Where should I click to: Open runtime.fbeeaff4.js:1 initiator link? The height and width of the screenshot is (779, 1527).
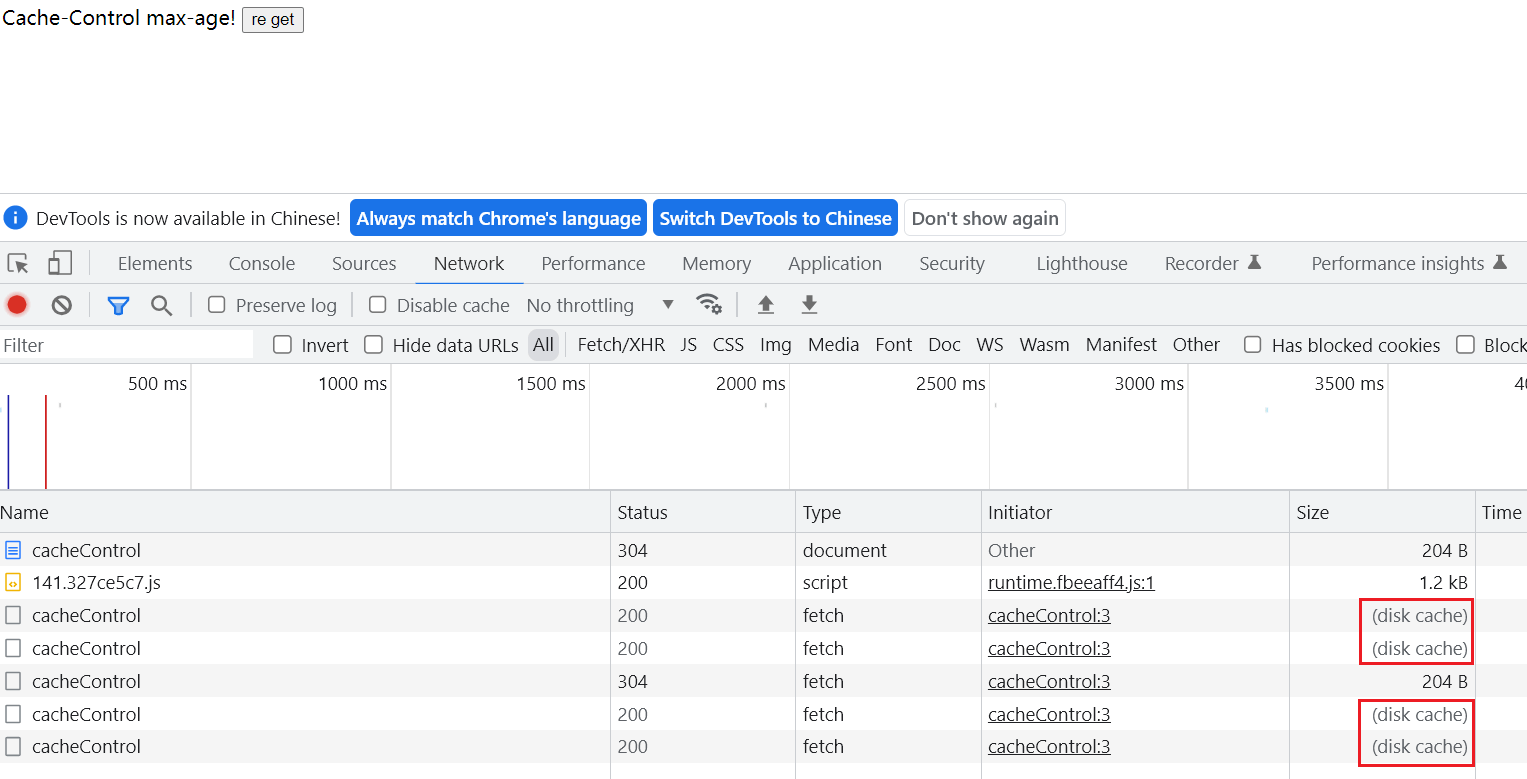pyautogui.click(x=1071, y=582)
